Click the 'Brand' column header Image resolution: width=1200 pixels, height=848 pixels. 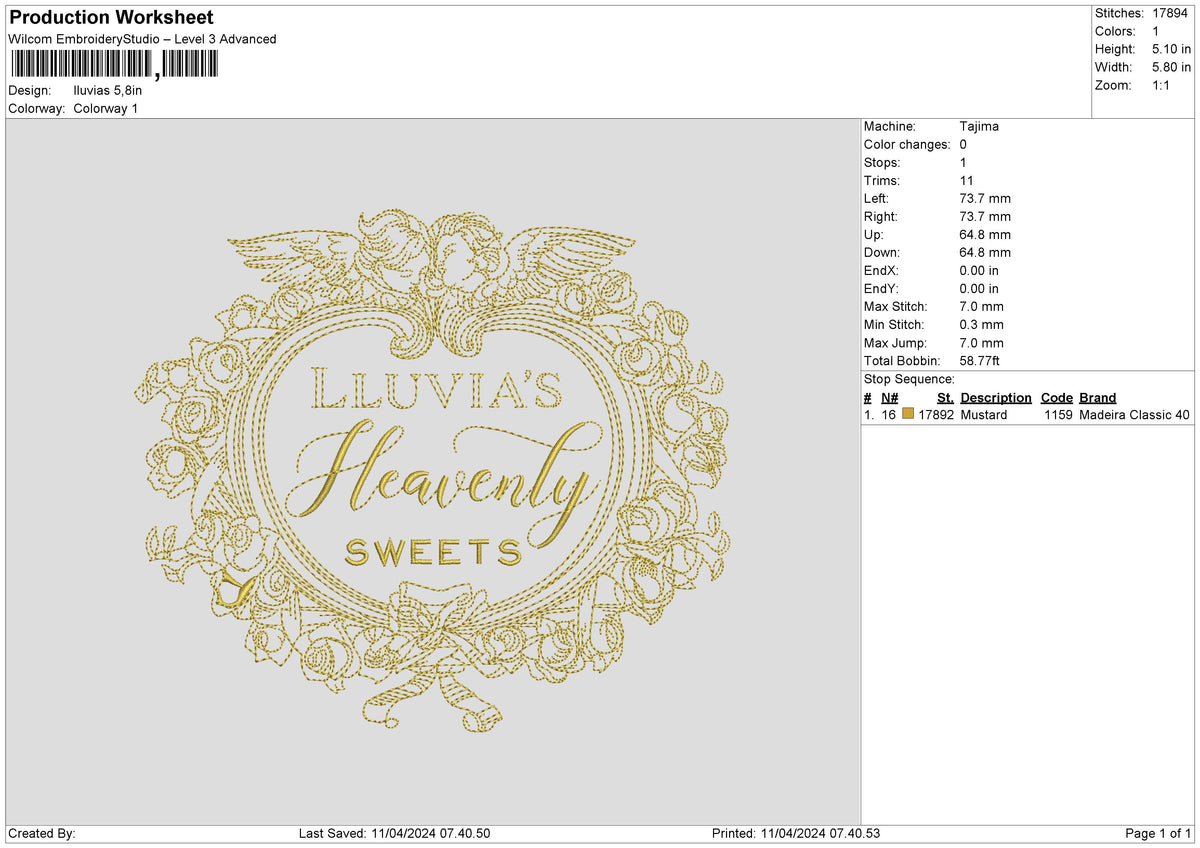pyautogui.click(x=1098, y=397)
